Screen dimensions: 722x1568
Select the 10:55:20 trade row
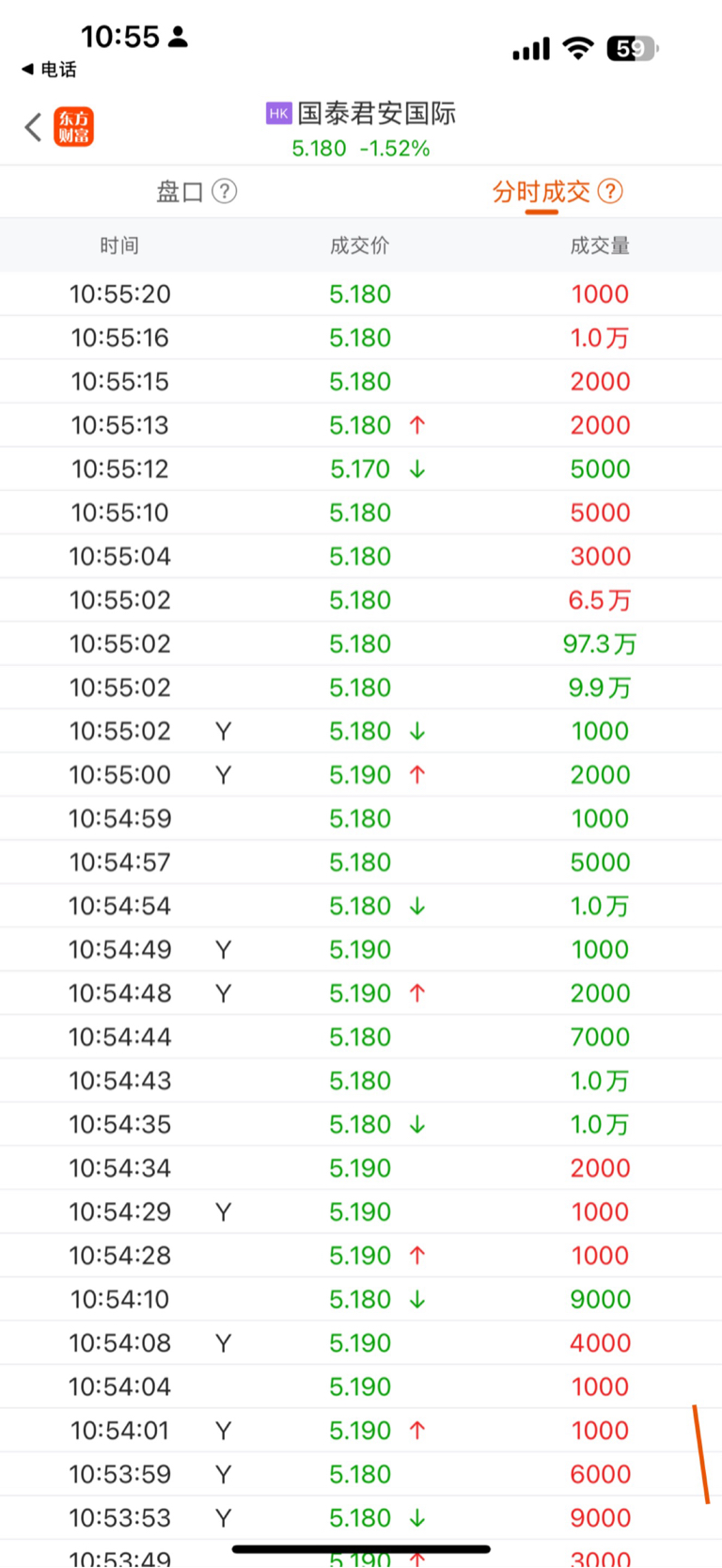pyautogui.click(x=361, y=294)
